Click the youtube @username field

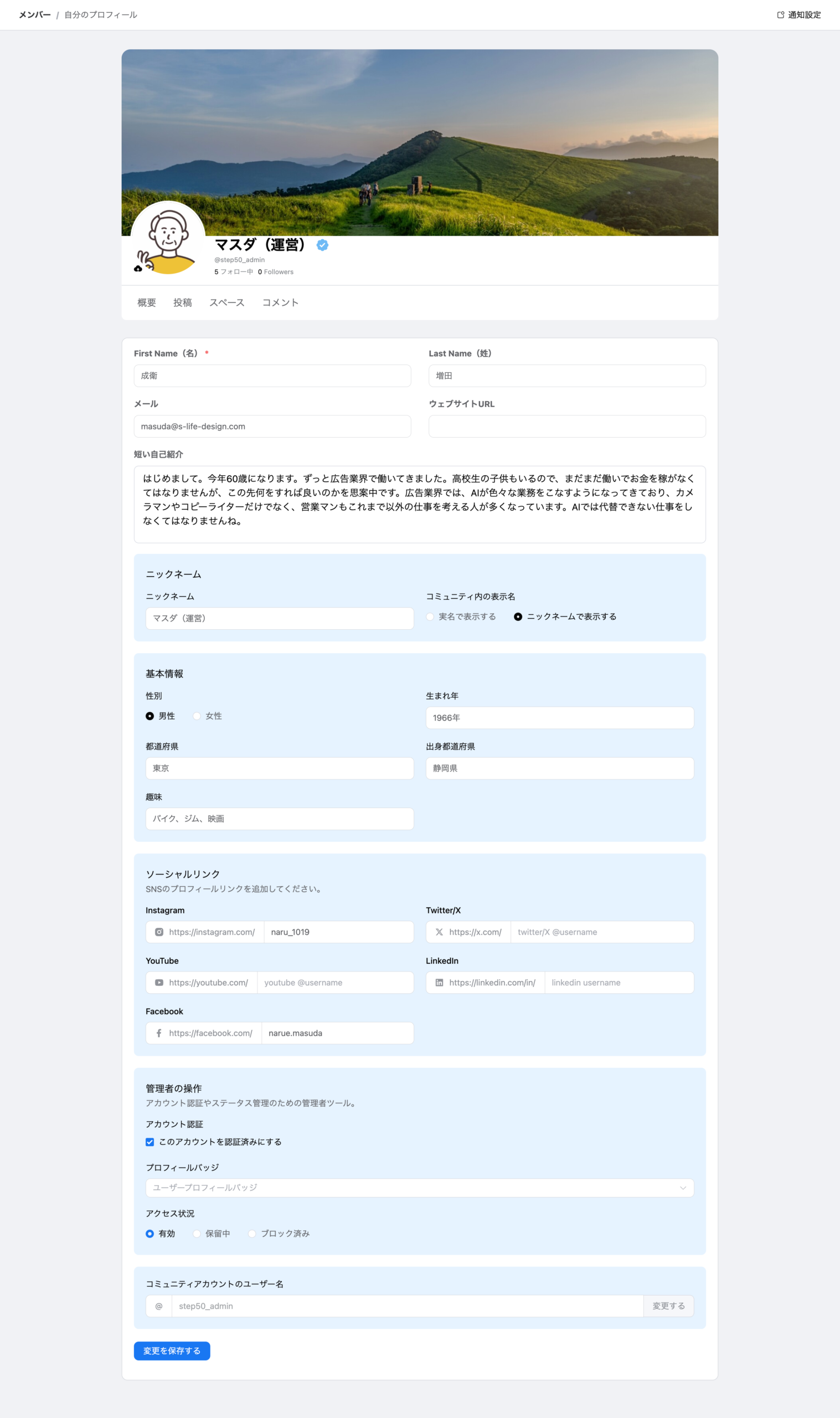[x=335, y=982]
